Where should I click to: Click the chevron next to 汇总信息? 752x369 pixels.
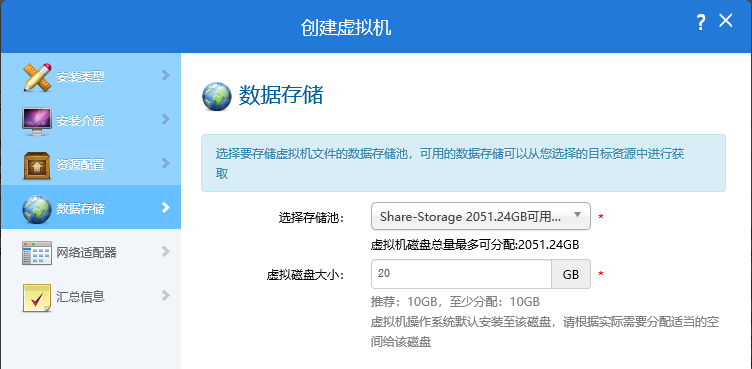(x=165, y=295)
